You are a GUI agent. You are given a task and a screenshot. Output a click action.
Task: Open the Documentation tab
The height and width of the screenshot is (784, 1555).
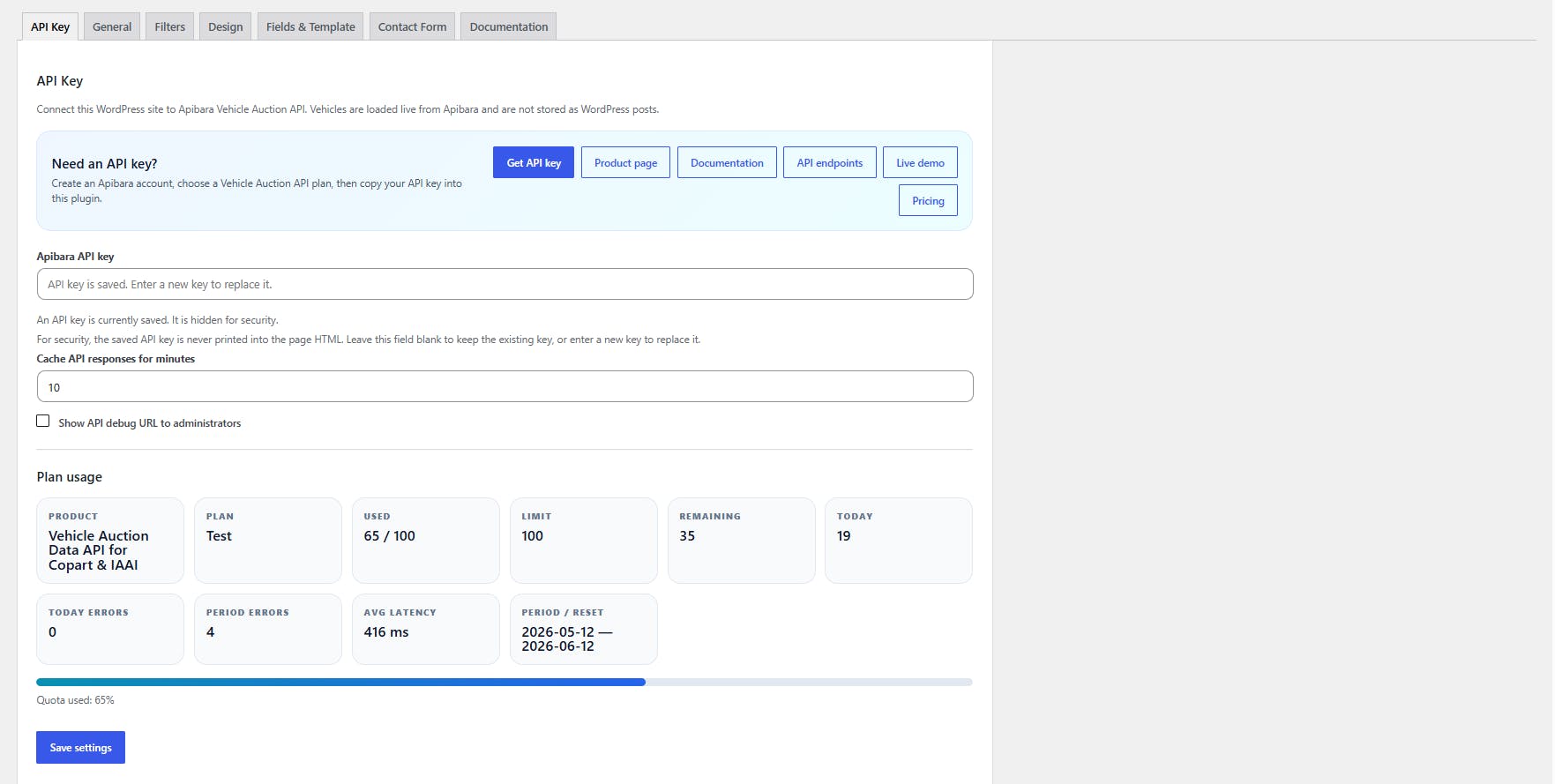tap(509, 26)
